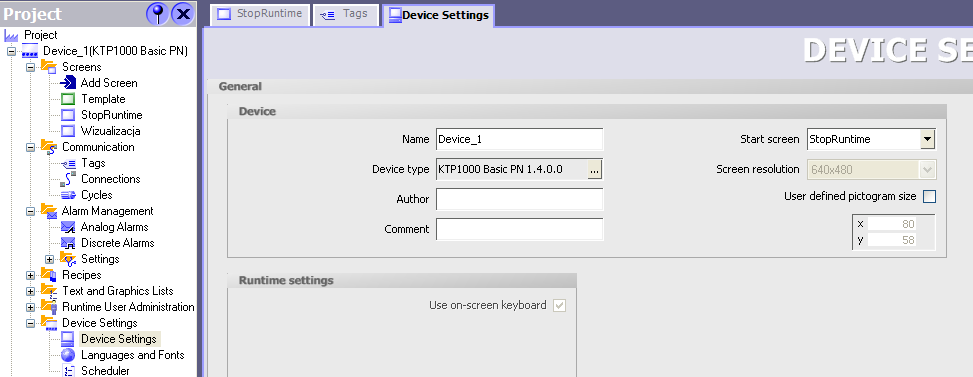Screen dimensions: 973x377
Task: Click the pictogram y value field
Action: (892, 240)
